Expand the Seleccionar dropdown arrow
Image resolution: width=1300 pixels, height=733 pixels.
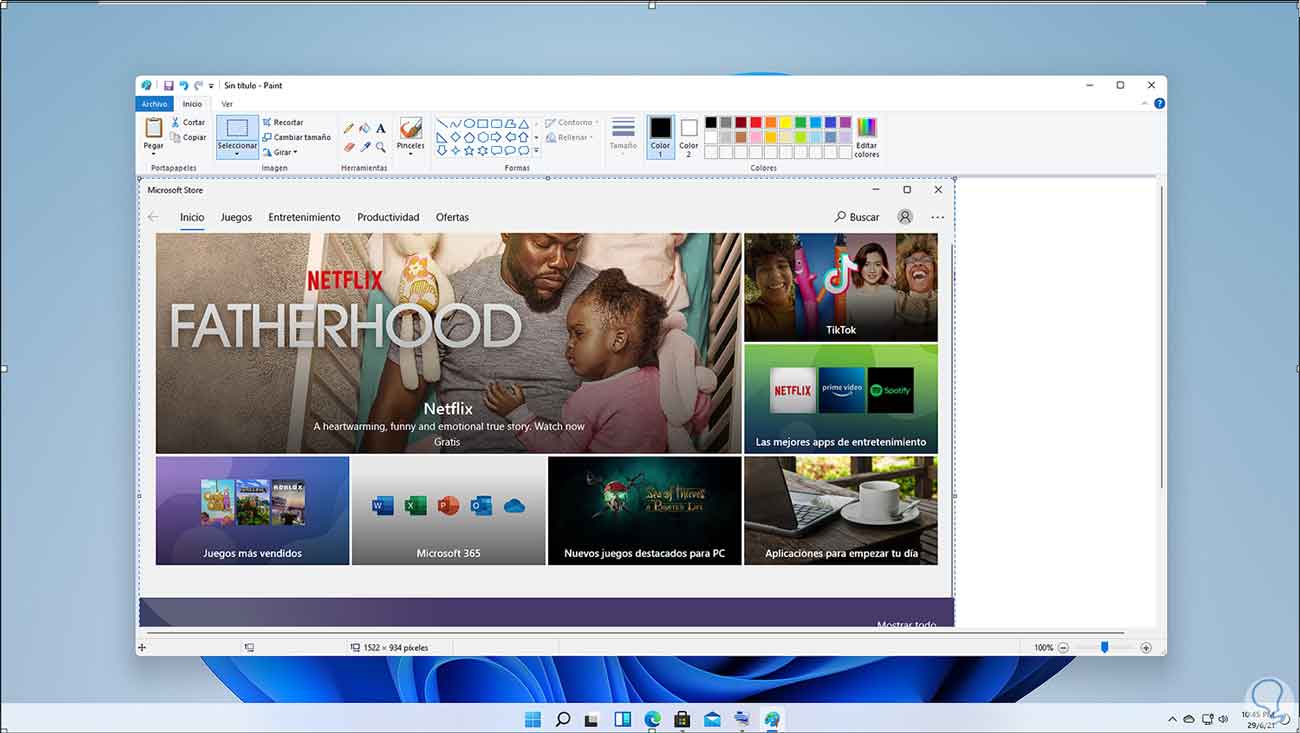237,155
